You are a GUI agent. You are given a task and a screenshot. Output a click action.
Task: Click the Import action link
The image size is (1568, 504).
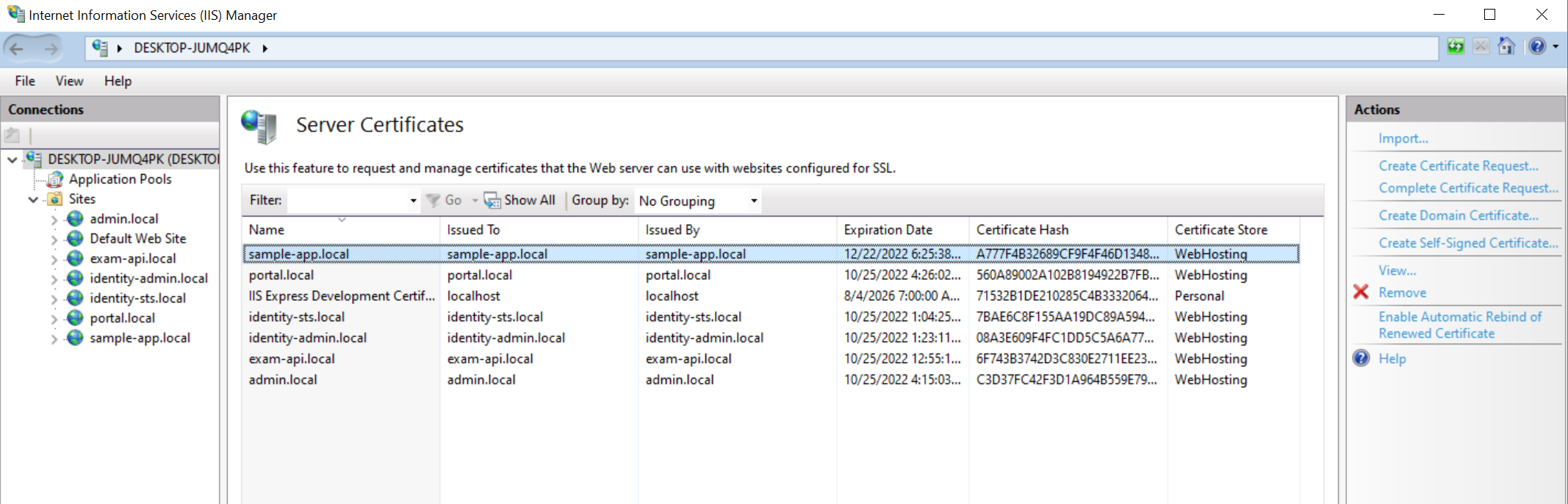1403,139
